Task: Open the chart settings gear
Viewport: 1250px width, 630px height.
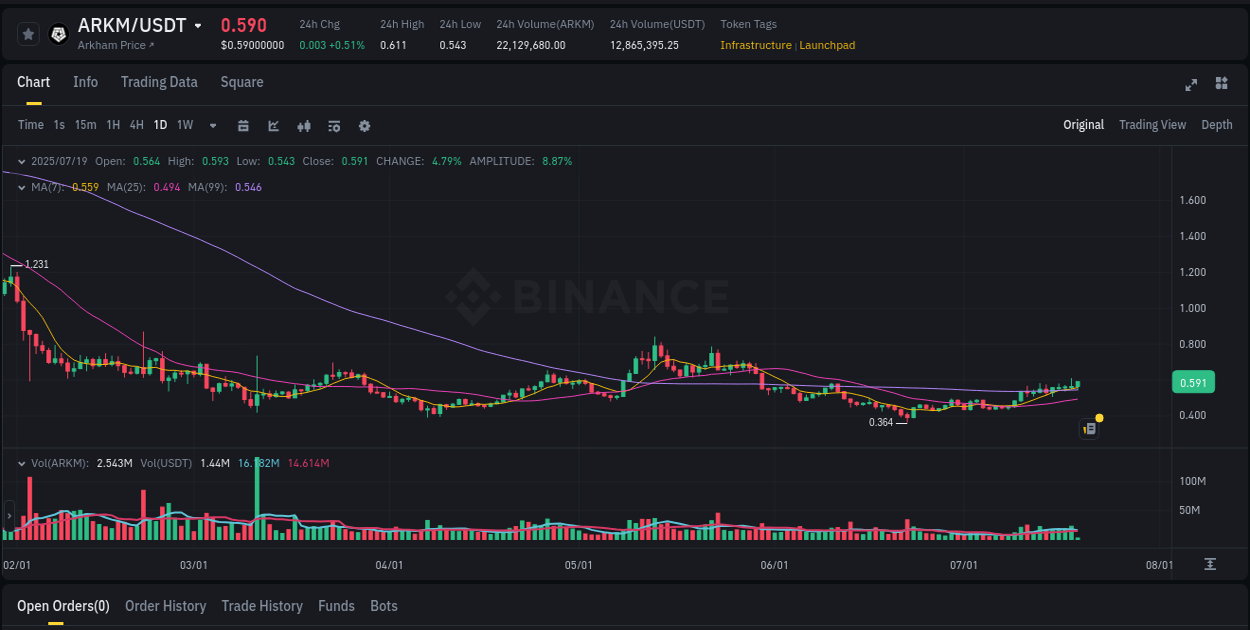Action: click(x=364, y=125)
